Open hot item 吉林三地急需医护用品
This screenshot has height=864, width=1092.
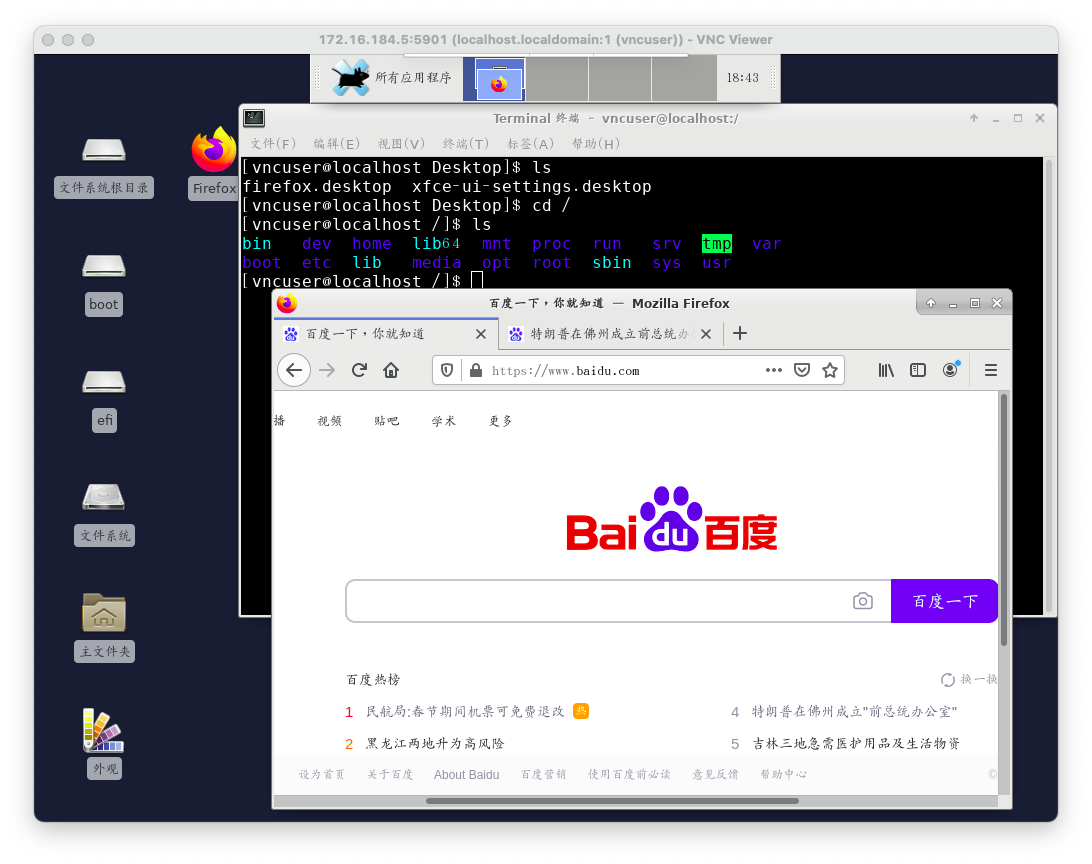click(x=856, y=744)
